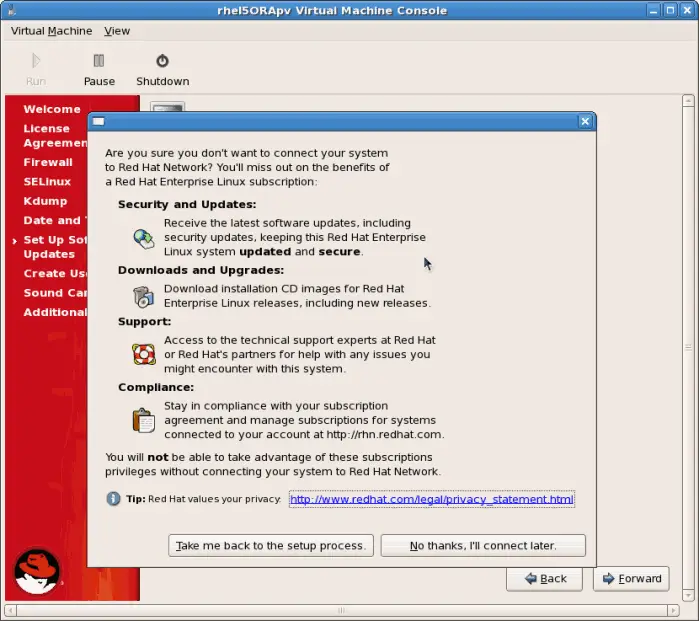Screen dimensions: 699x621
Task: Open the View menu
Action: pyautogui.click(x=117, y=31)
